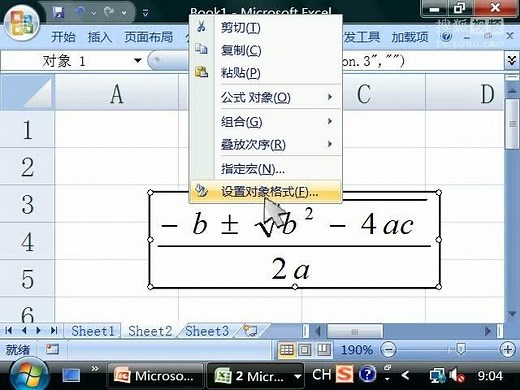
Task: Go to previous sheet navigation arrow
Action: coord(24,331)
